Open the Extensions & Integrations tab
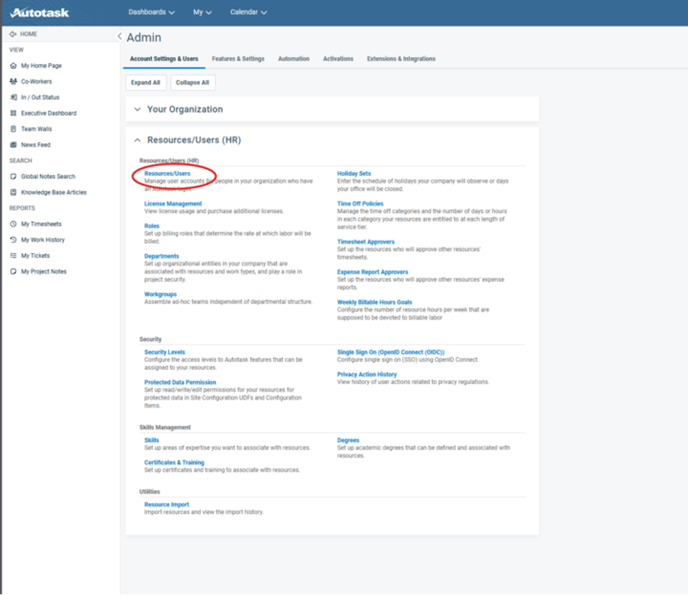Screen dimensions: 688x595 [x=401, y=59]
